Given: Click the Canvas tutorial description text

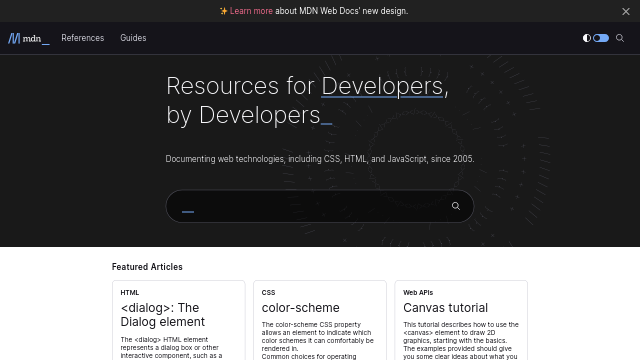Looking at the screenshot, I should (x=461, y=340).
